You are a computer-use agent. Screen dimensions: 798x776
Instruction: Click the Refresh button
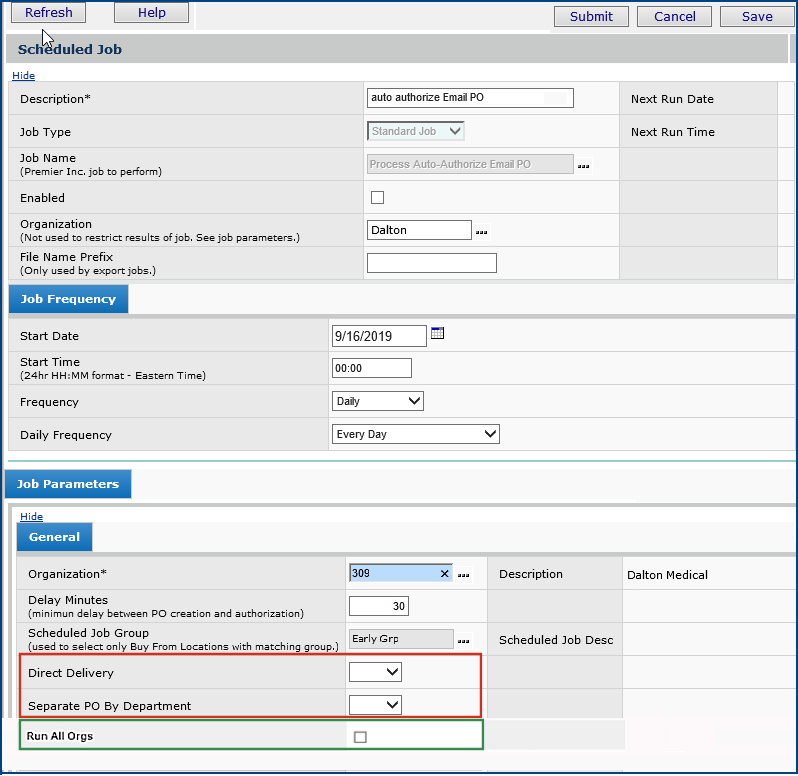(48, 12)
